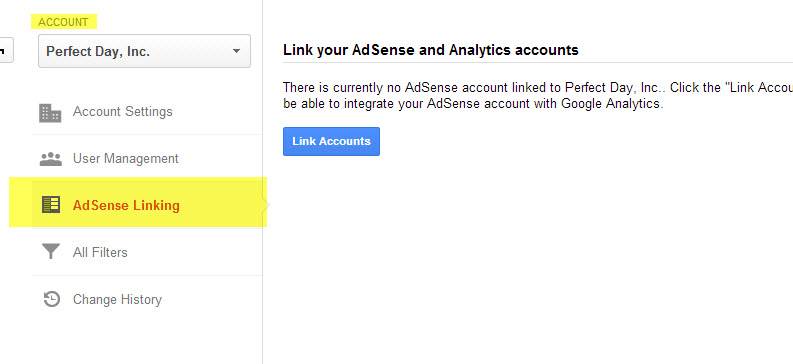This screenshot has width=793, height=364.
Task: Click the All Filters funnel icon
Action: [x=51, y=251]
